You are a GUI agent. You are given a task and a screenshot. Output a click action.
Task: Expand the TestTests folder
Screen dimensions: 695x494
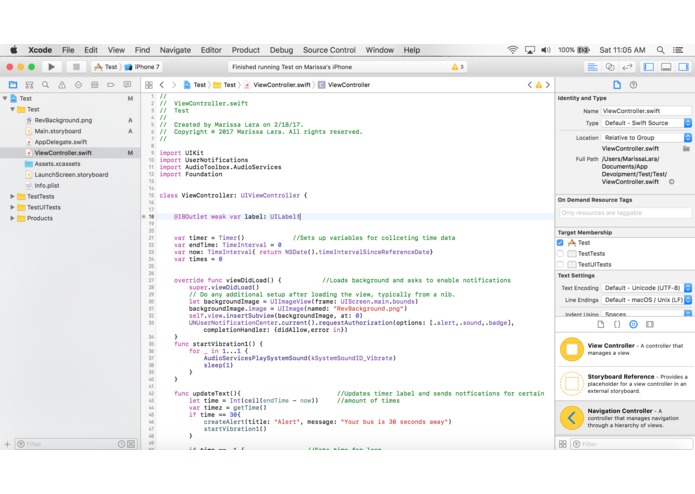(x=12, y=197)
